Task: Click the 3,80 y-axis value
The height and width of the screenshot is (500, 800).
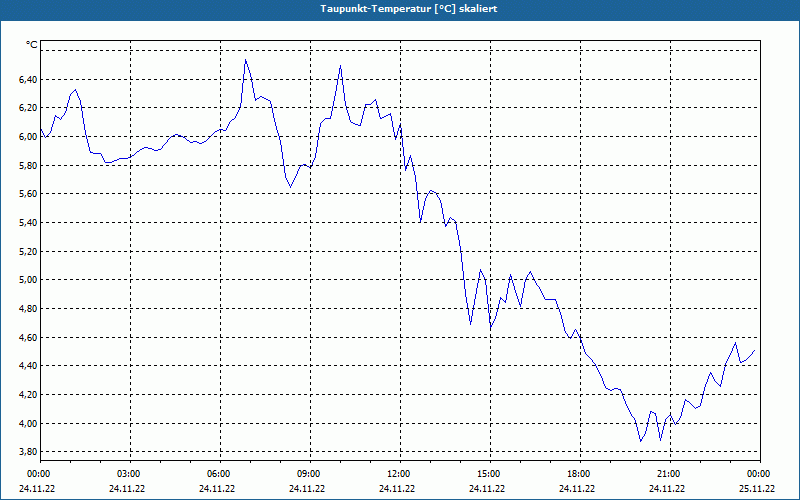Action: pyautogui.click(x=27, y=452)
